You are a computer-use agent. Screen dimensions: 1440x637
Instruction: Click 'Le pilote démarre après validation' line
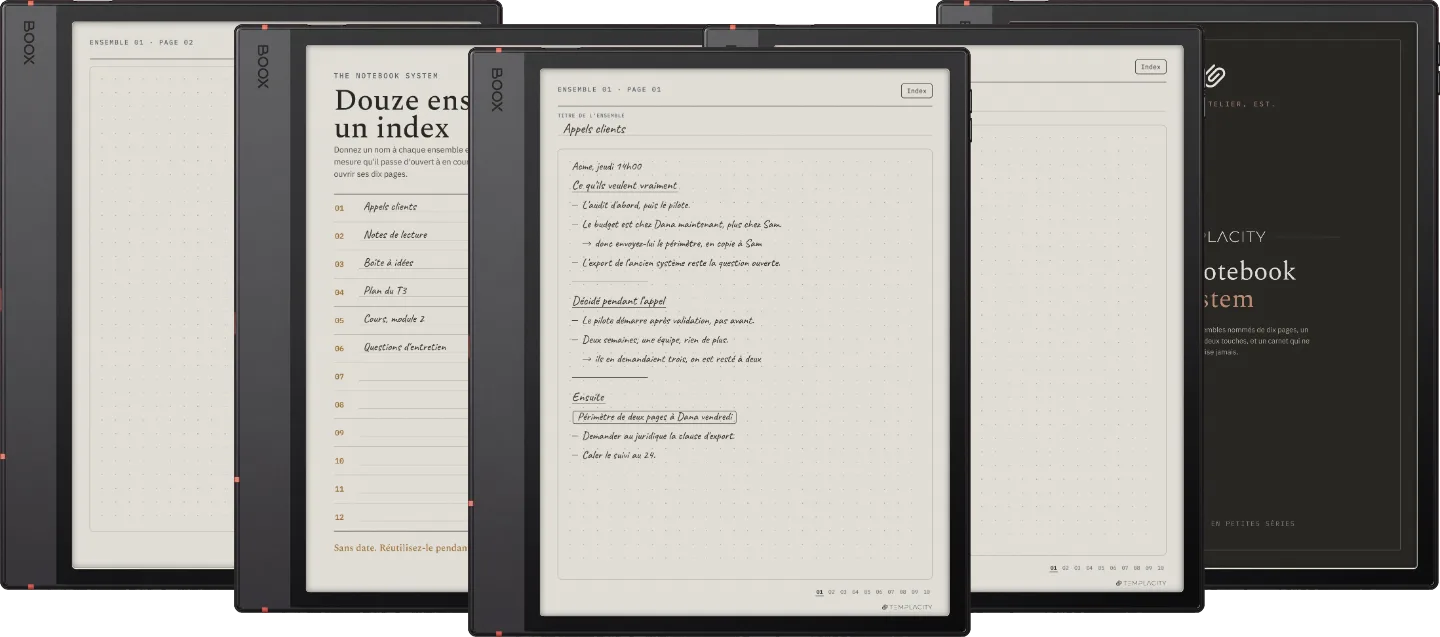663,321
